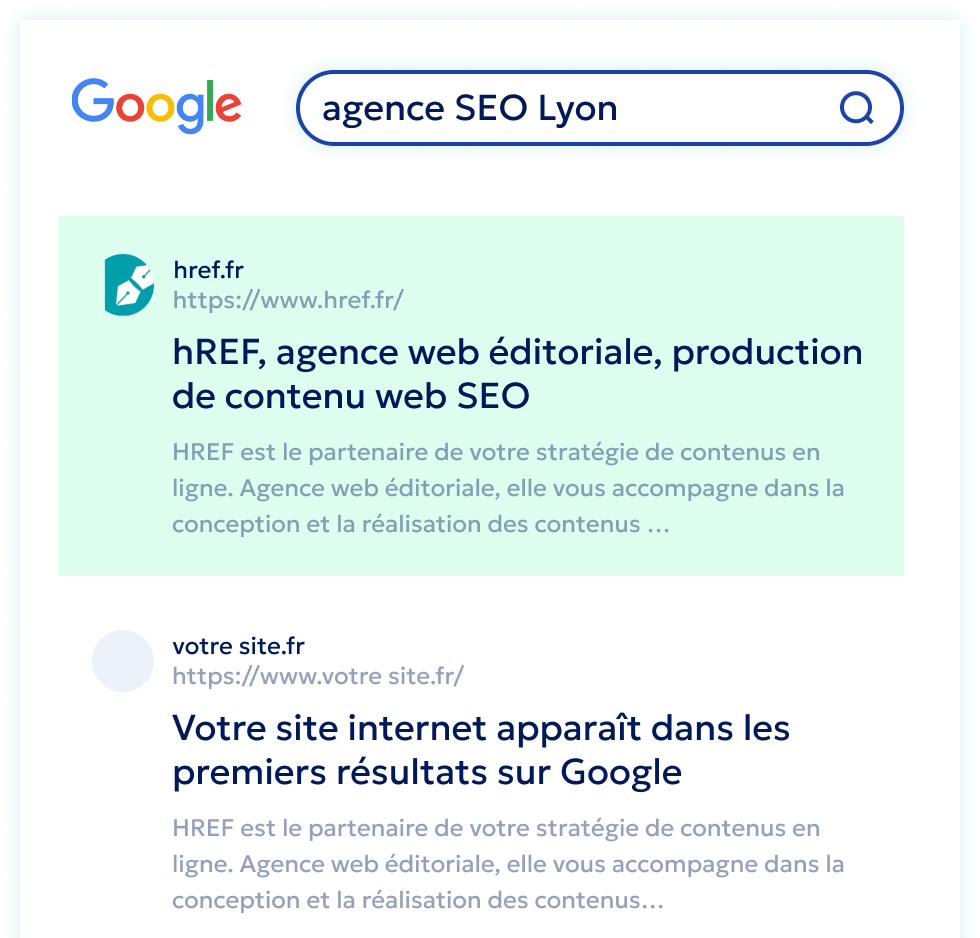Open the Votre site internet apparaît result title

[480, 750]
